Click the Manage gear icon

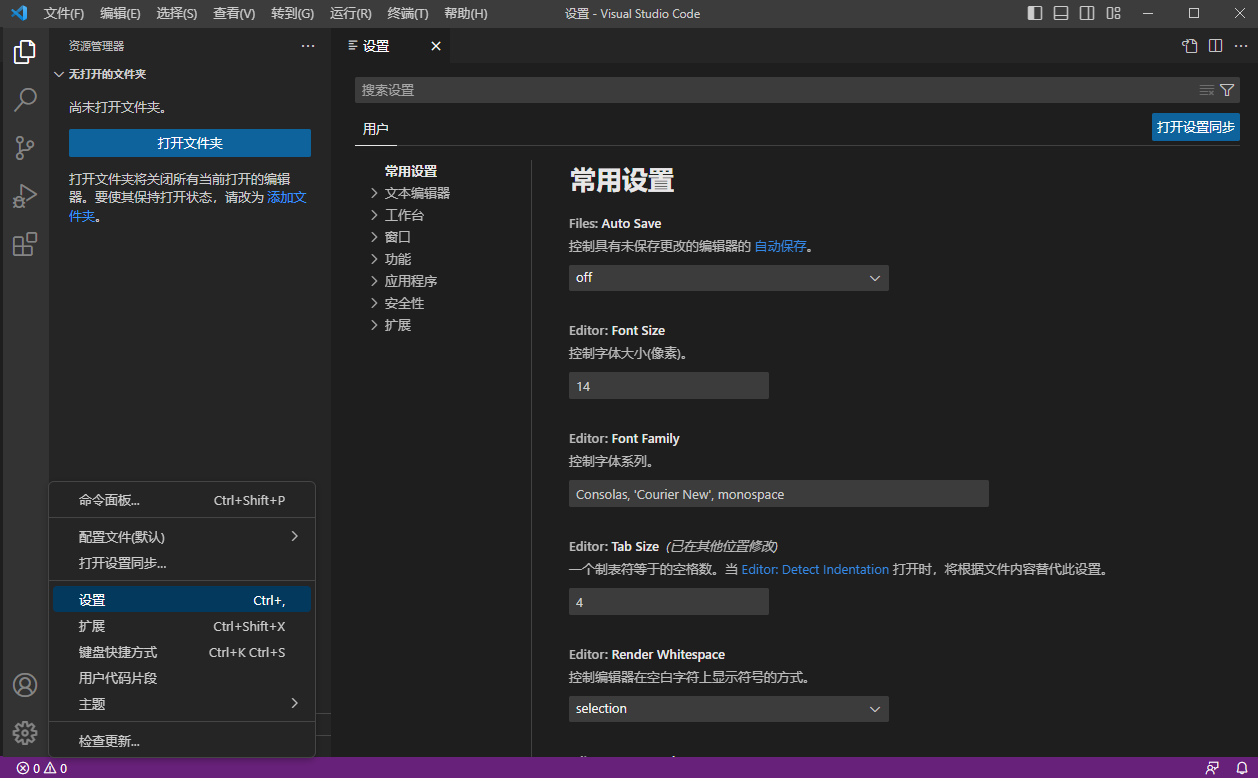click(x=25, y=733)
